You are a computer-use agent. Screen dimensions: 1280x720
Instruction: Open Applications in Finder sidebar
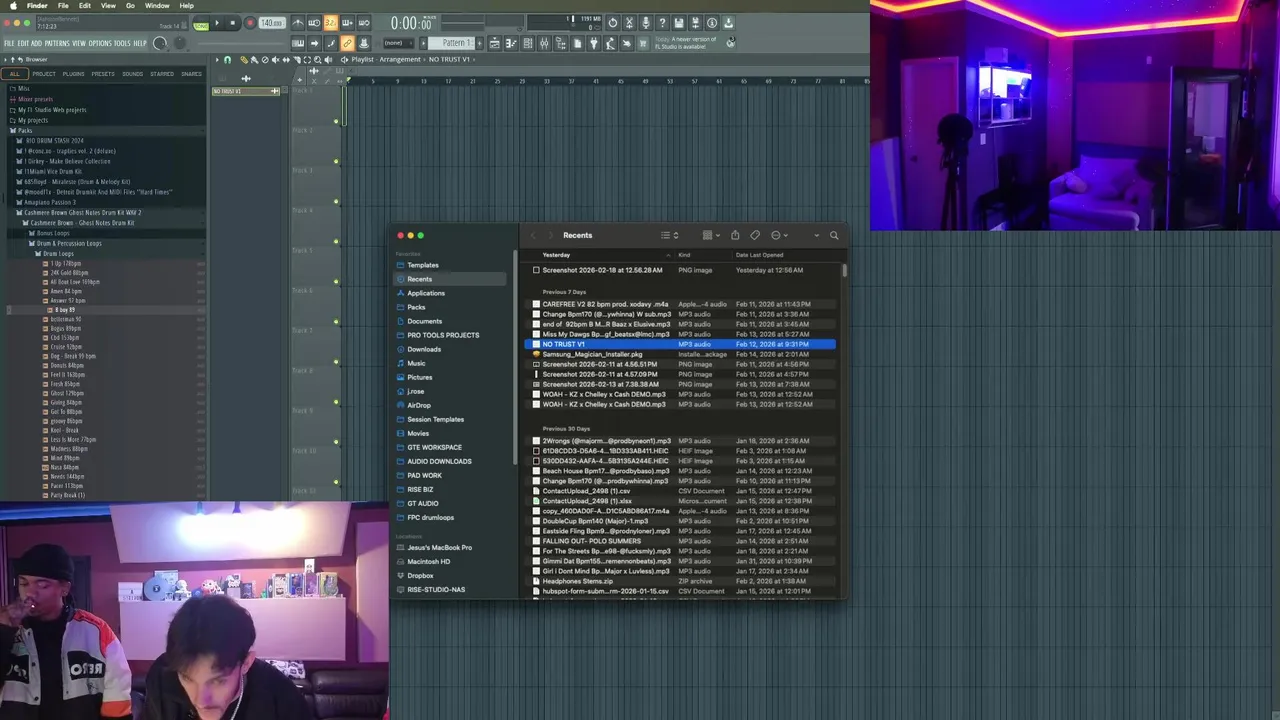426,293
